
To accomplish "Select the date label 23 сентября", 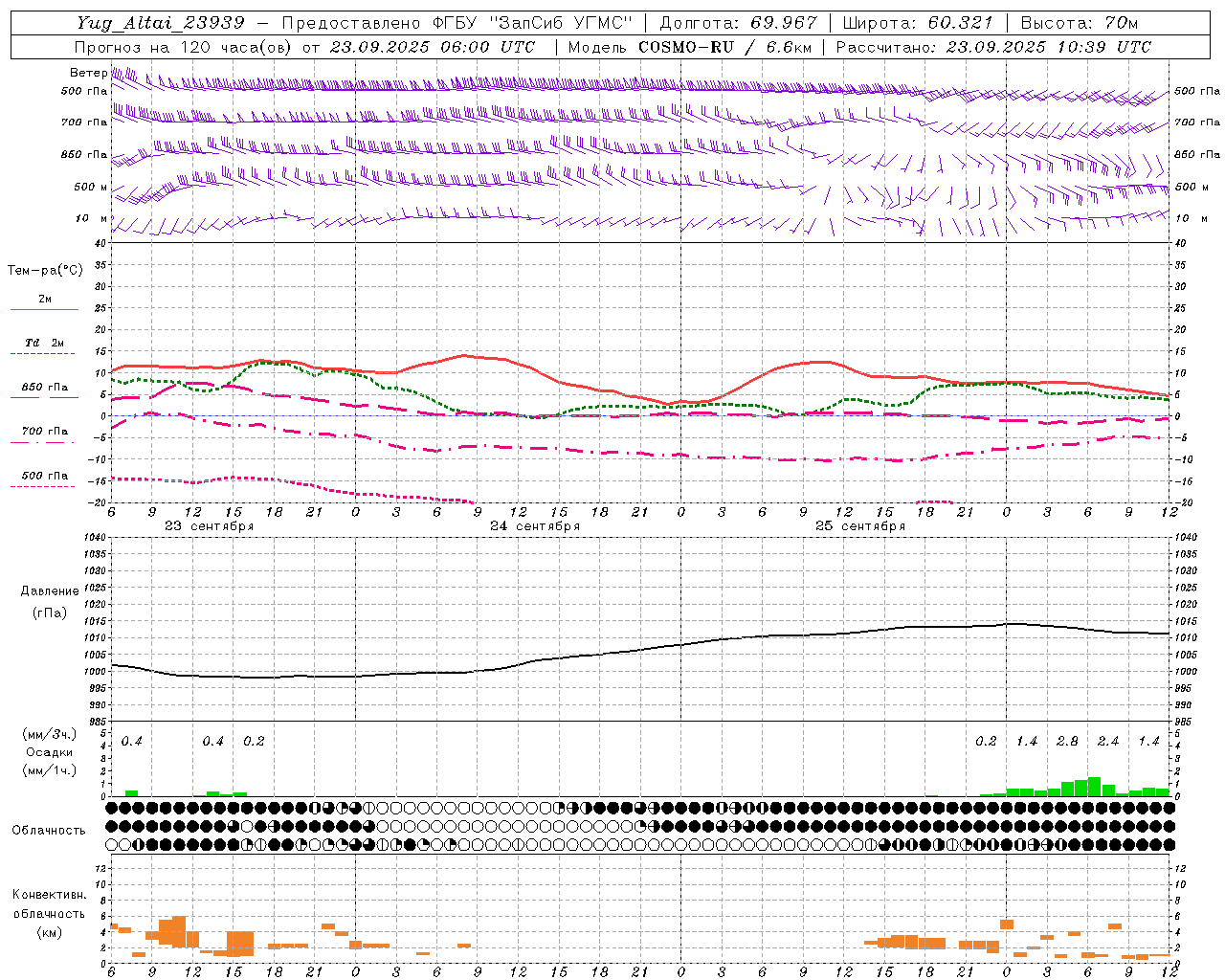I will [x=210, y=526].
